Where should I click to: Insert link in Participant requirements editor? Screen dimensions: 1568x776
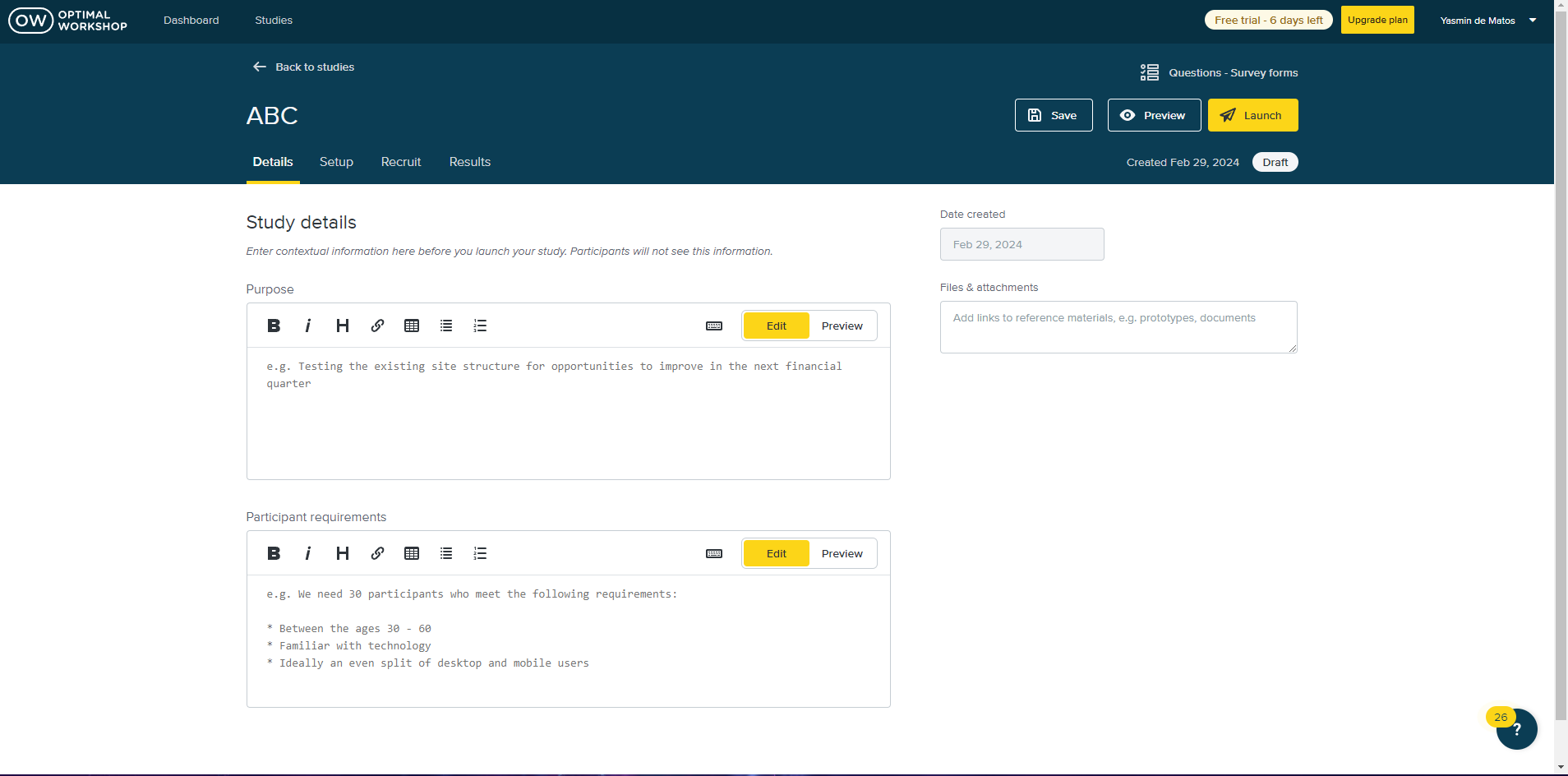[x=377, y=553]
